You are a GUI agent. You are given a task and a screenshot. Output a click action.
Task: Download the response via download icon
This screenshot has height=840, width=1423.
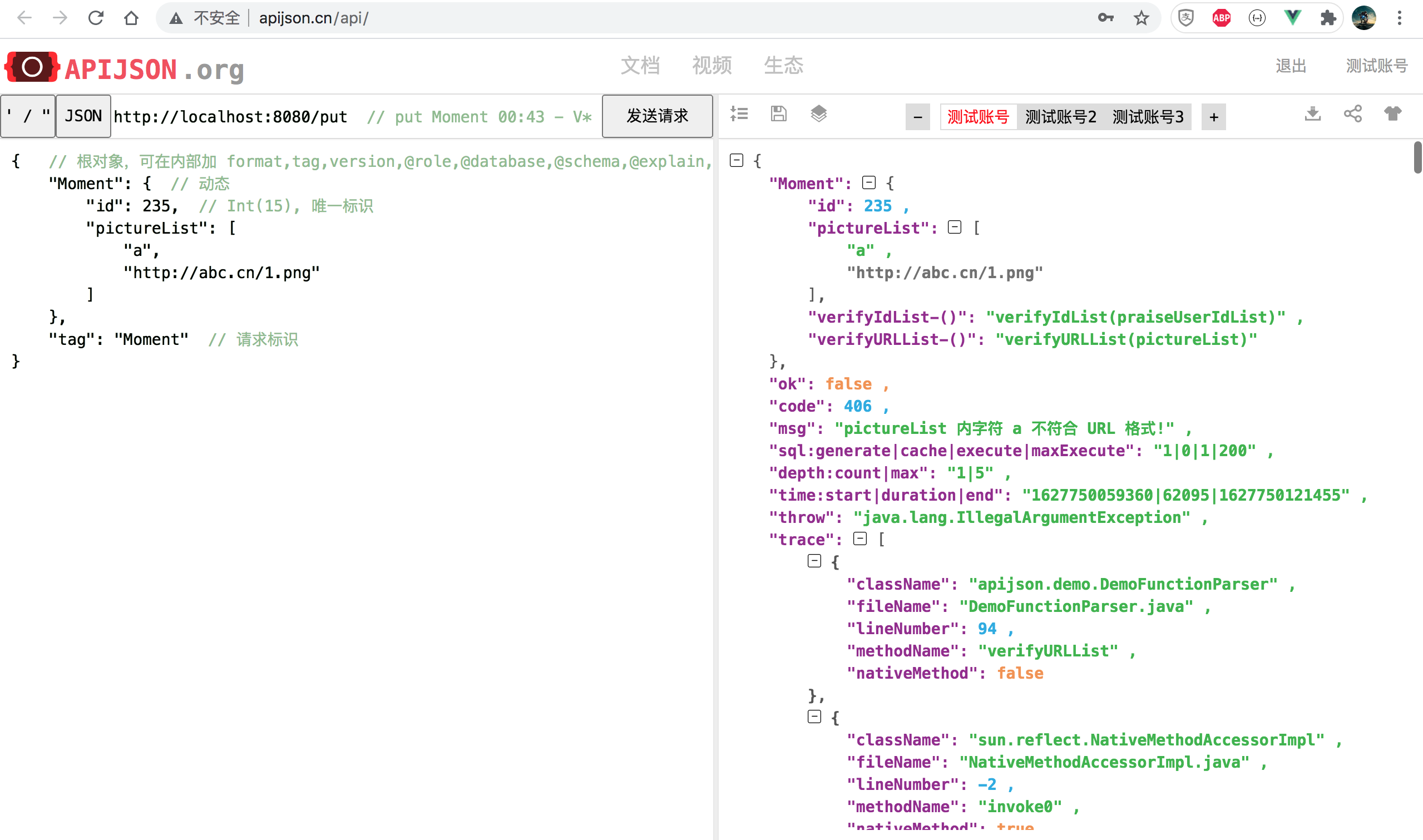tap(1313, 115)
